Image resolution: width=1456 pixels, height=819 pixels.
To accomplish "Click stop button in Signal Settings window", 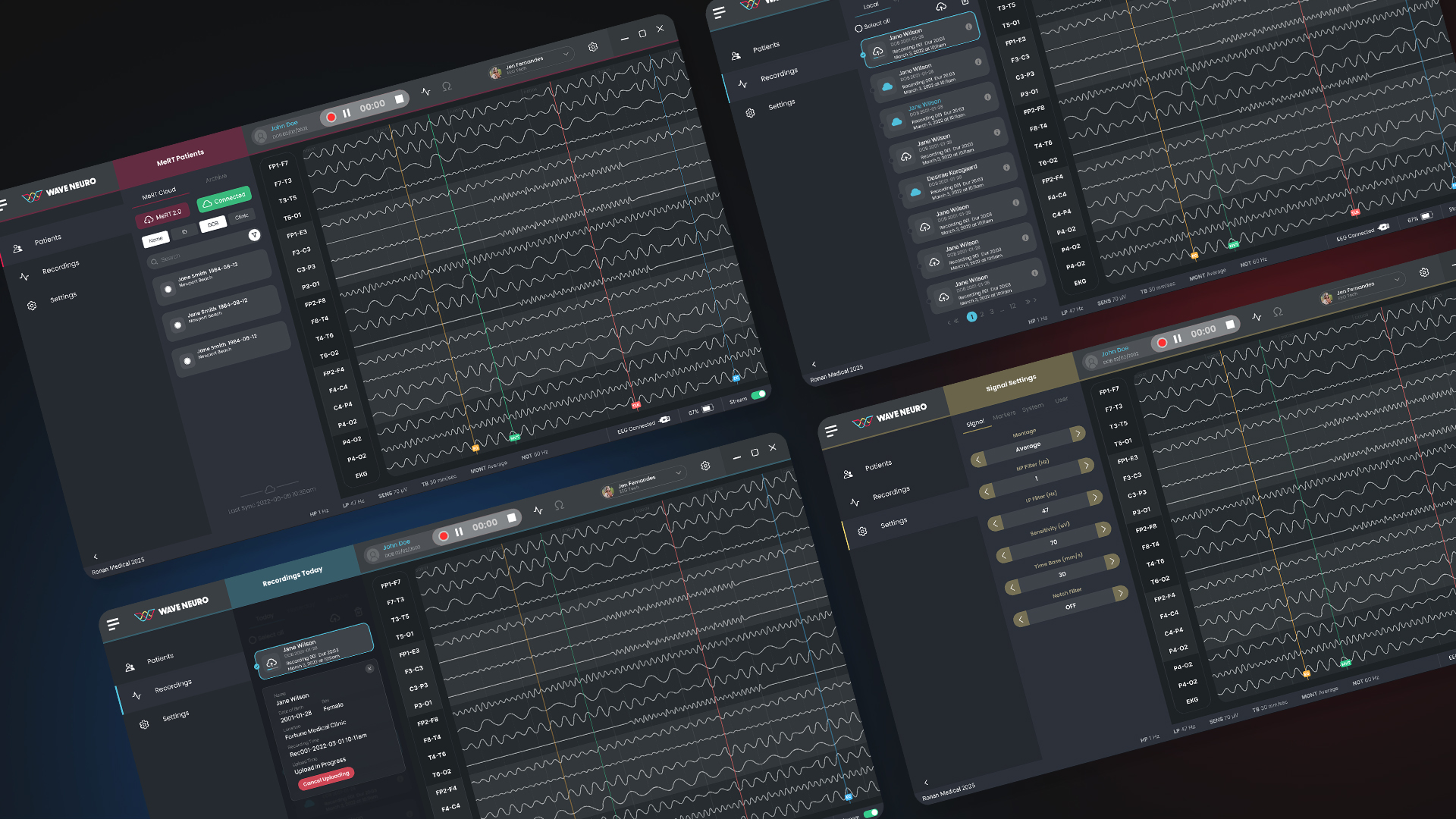I will click(1230, 325).
